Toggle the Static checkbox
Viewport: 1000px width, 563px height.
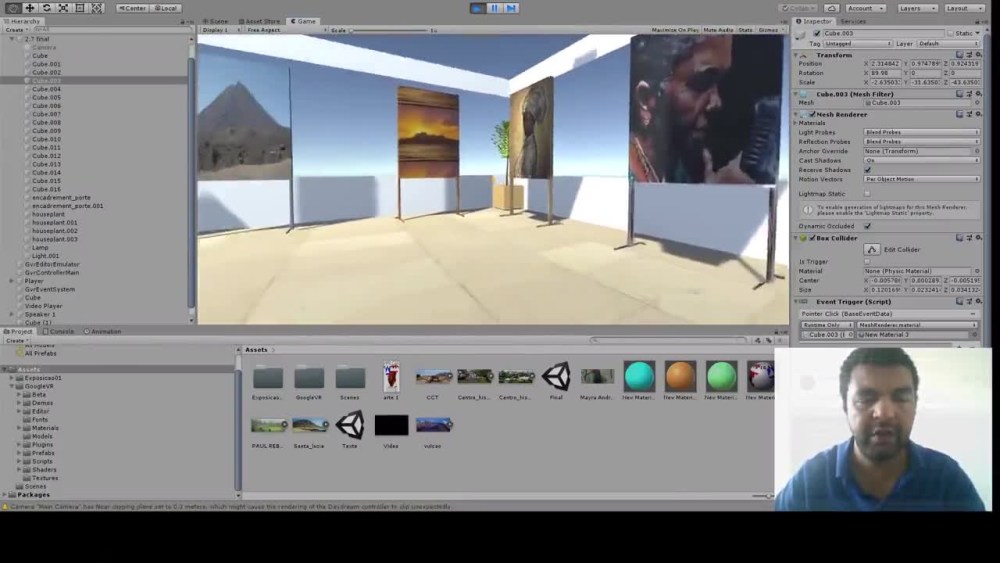click(x=950, y=33)
